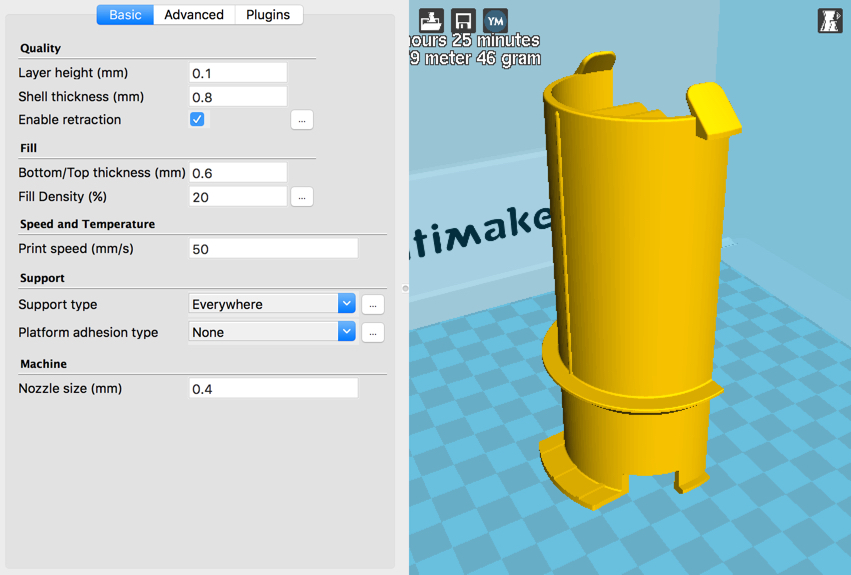Click the 'Shell thickness (mm)' label
The width and height of the screenshot is (851, 575).
pos(81,97)
